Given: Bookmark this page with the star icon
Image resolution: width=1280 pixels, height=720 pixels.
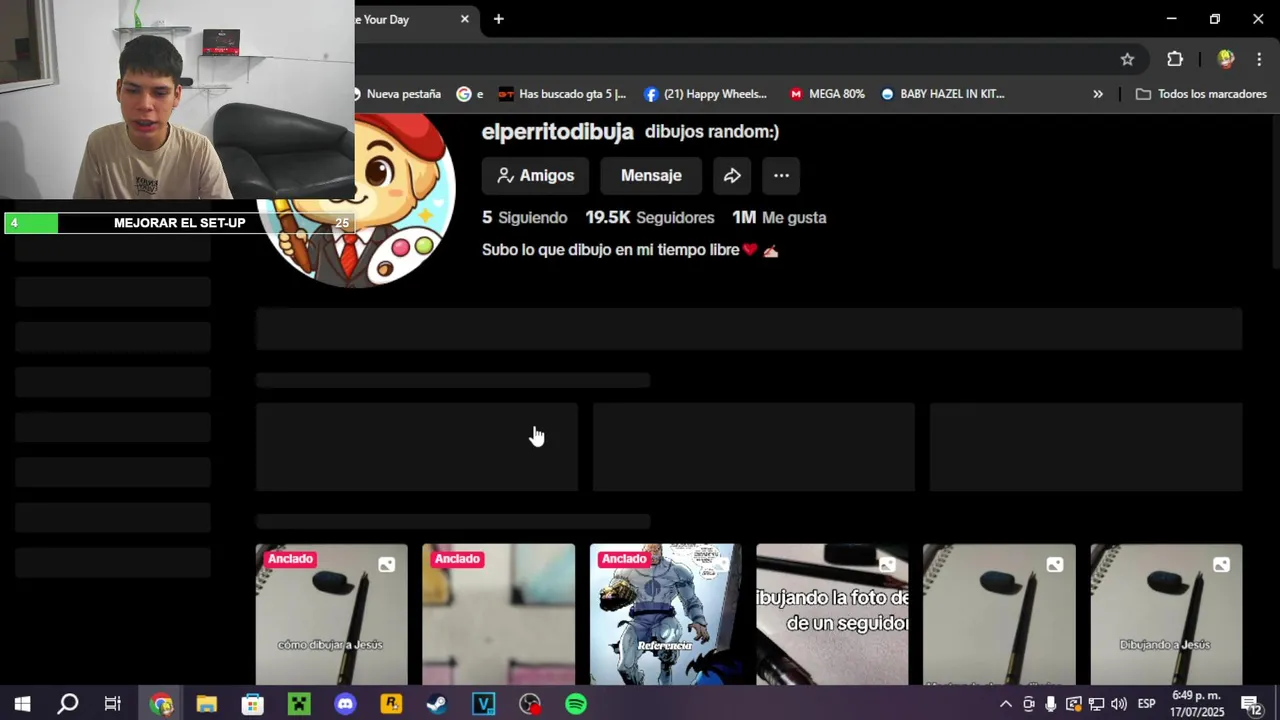Looking at the screenshot, I should coord(1127,59).
